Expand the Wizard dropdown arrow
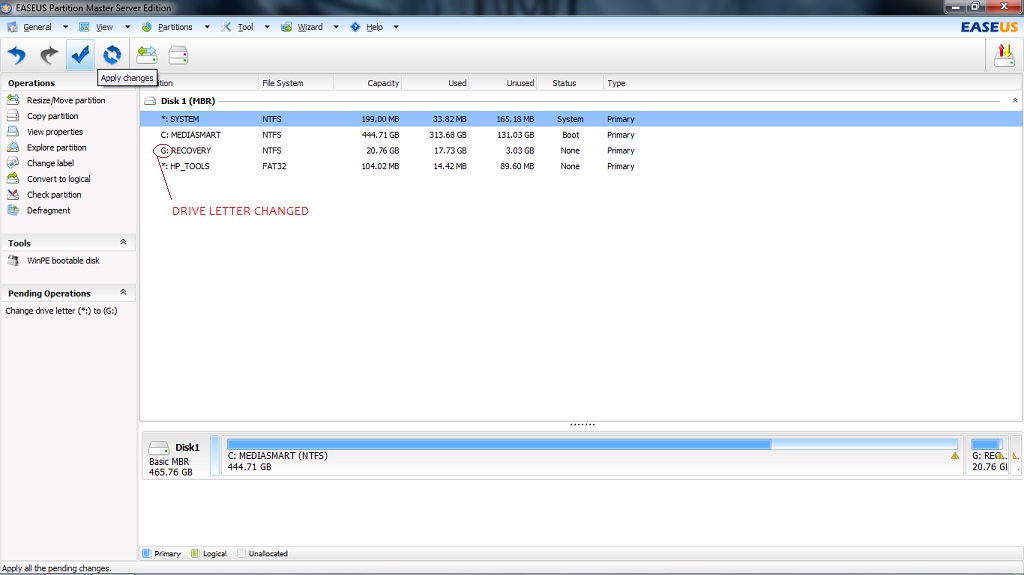 (x=336, y=27)
